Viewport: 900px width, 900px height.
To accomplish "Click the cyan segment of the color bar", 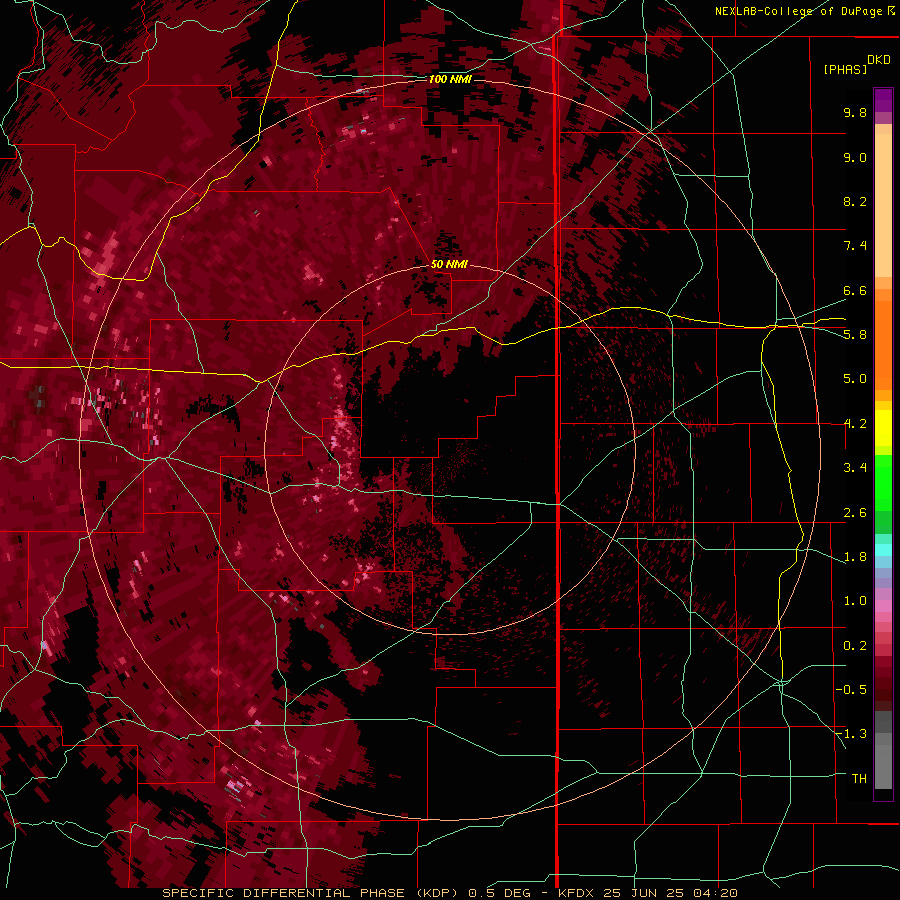I will coord(883,550).
